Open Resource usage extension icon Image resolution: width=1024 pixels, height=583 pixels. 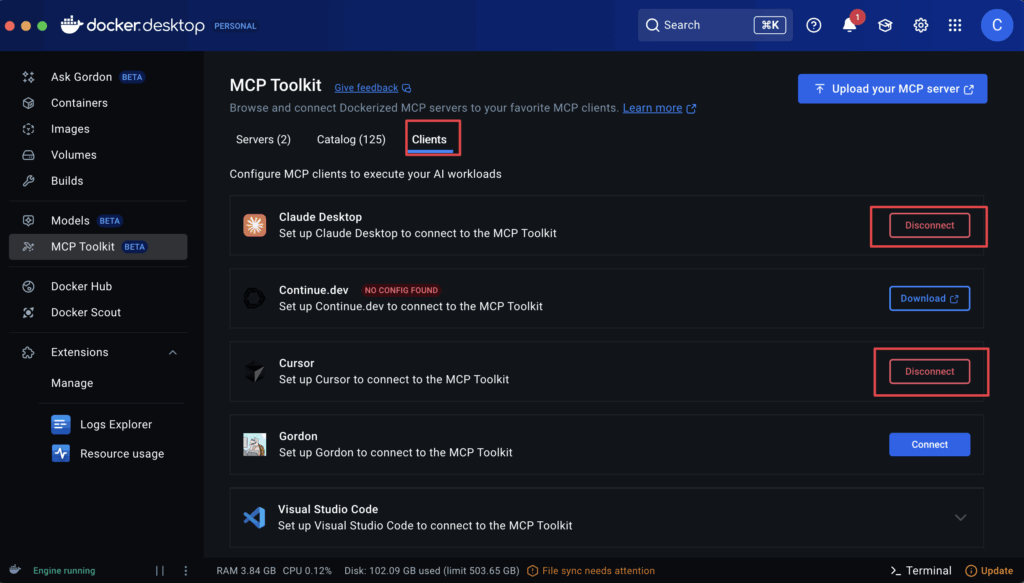pyautogui.click(x=61, y=453)
